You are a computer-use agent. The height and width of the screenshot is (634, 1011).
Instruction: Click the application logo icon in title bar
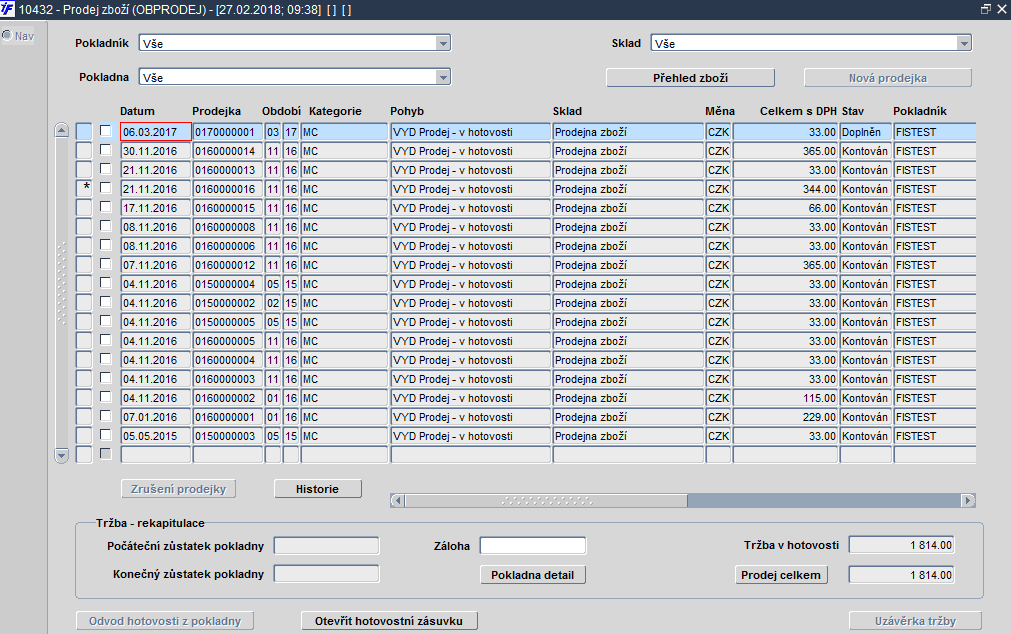[x=8, y=10]
